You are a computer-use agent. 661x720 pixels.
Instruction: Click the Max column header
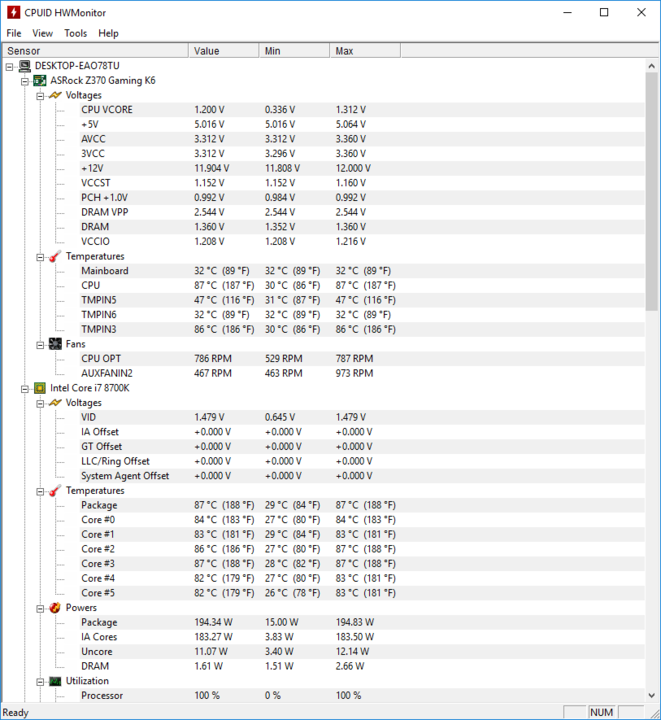[x=365, y=51]
